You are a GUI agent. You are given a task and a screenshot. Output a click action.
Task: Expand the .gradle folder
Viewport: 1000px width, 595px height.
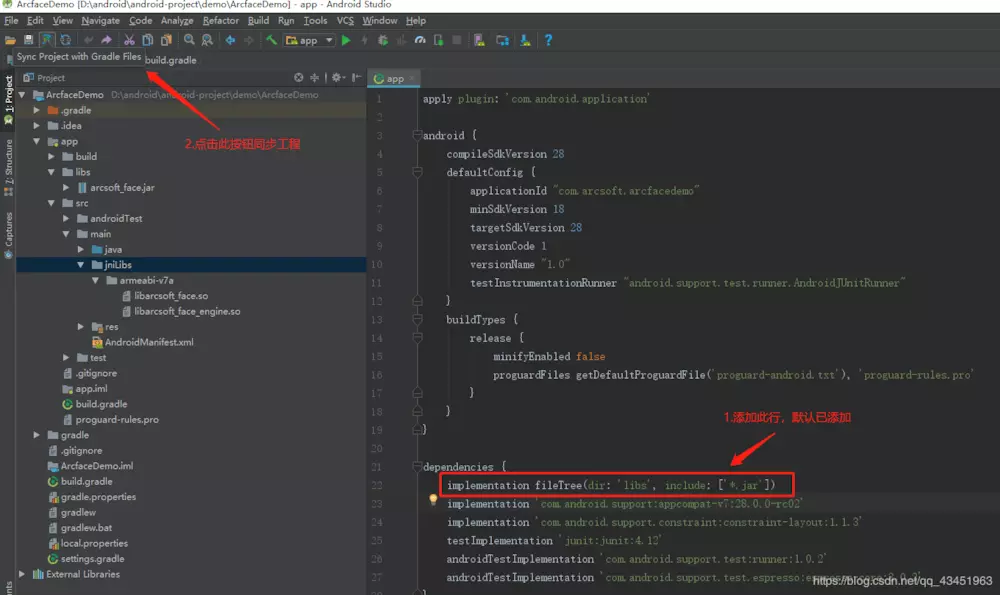[x=36, y=110]
